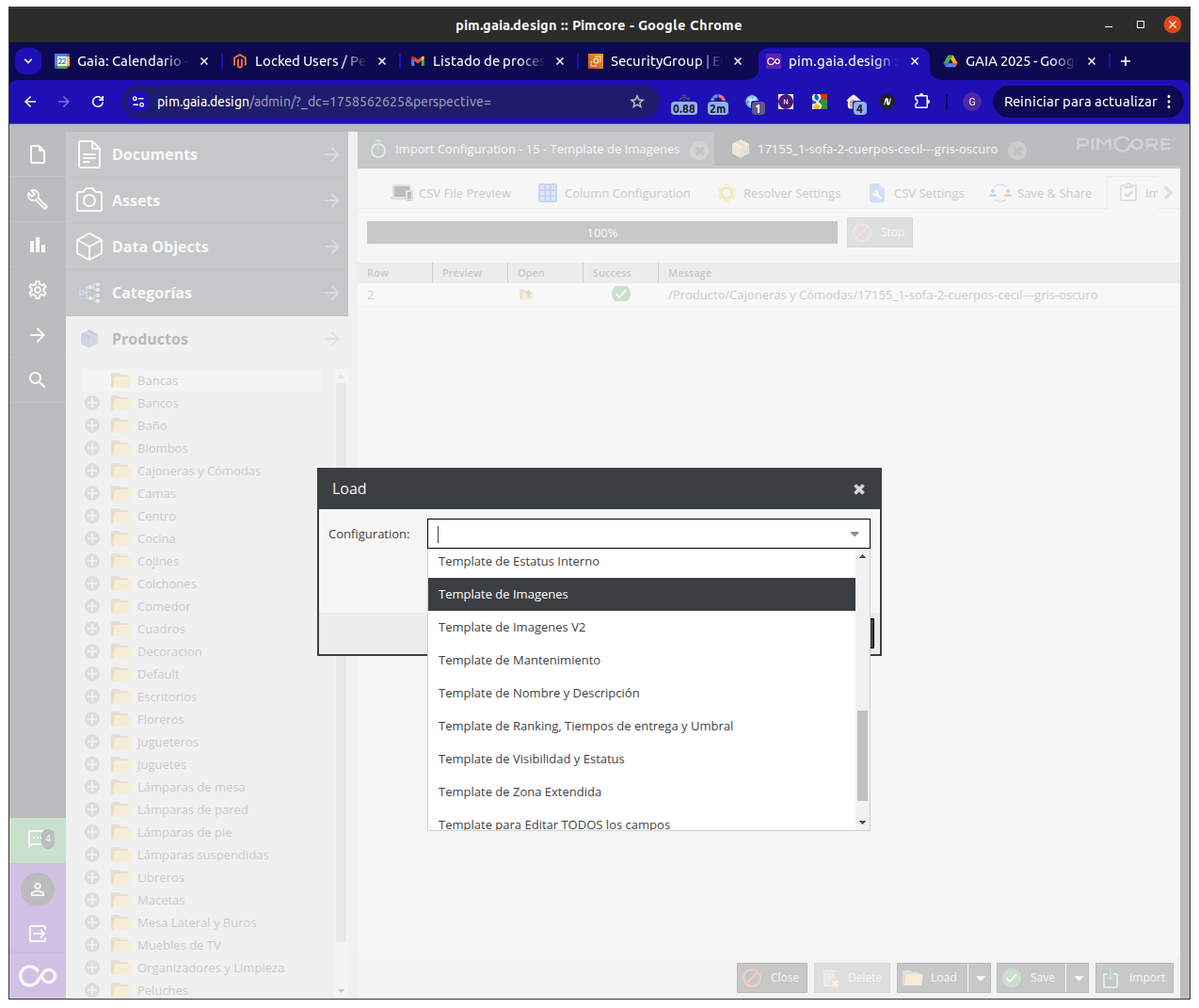1199x1008 pixels.
Task: Switch to the Column Configuration tab
Action: click(615, 193)
